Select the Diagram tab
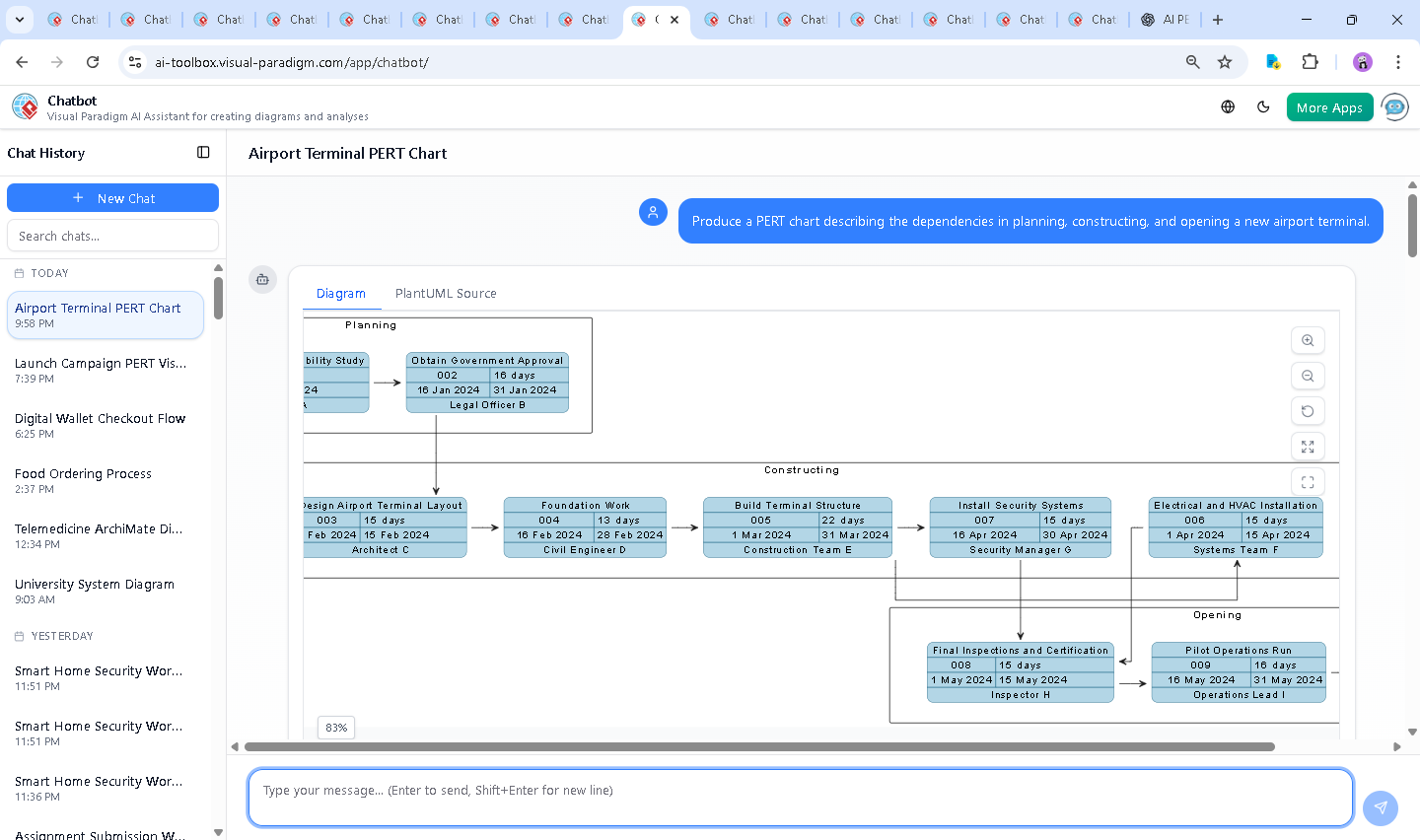 click(x=340, y=293)
